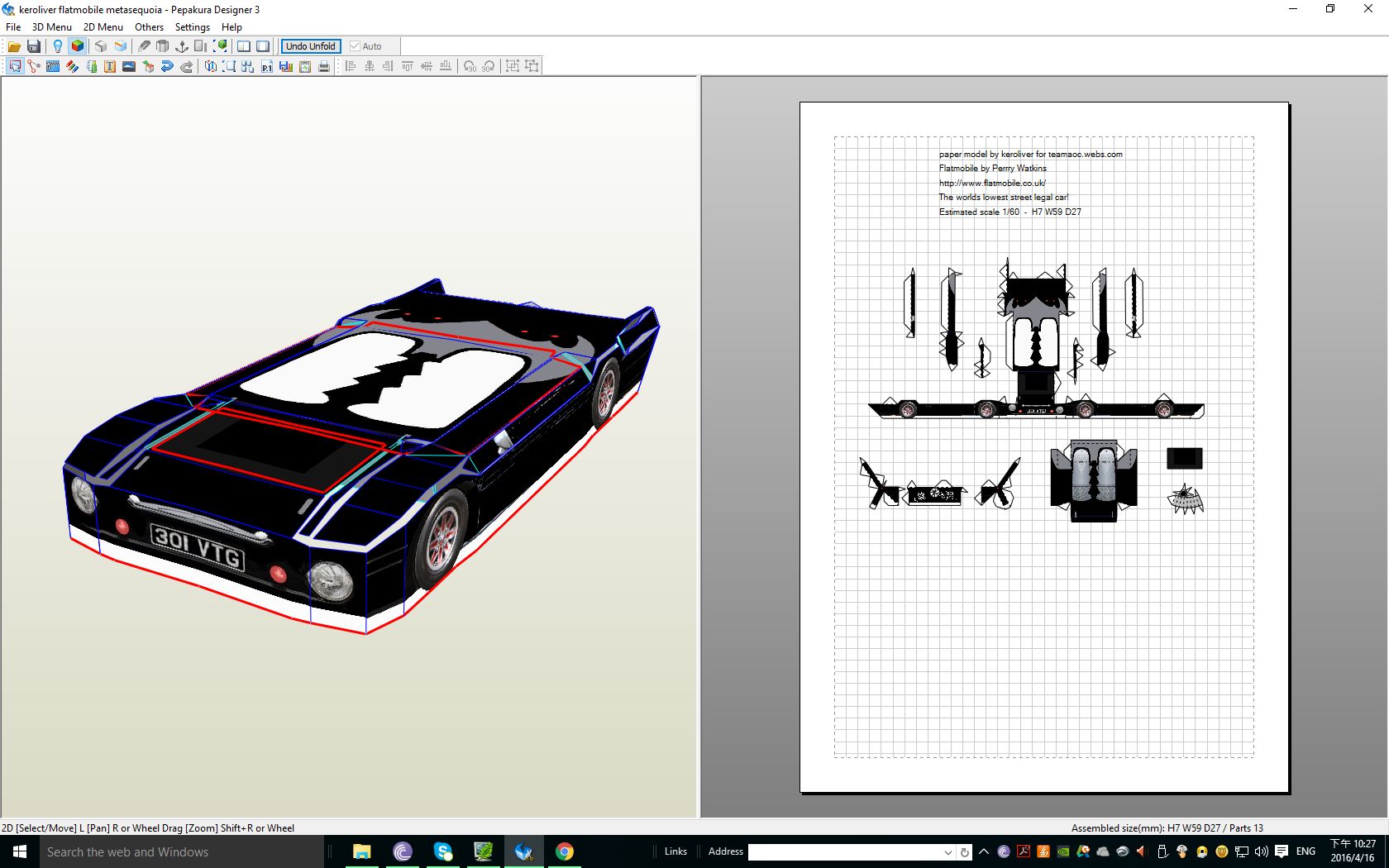Click the printer icon in 2D toolbar
This screenshot has width=1389, height=868.
[x=324, y=66]
